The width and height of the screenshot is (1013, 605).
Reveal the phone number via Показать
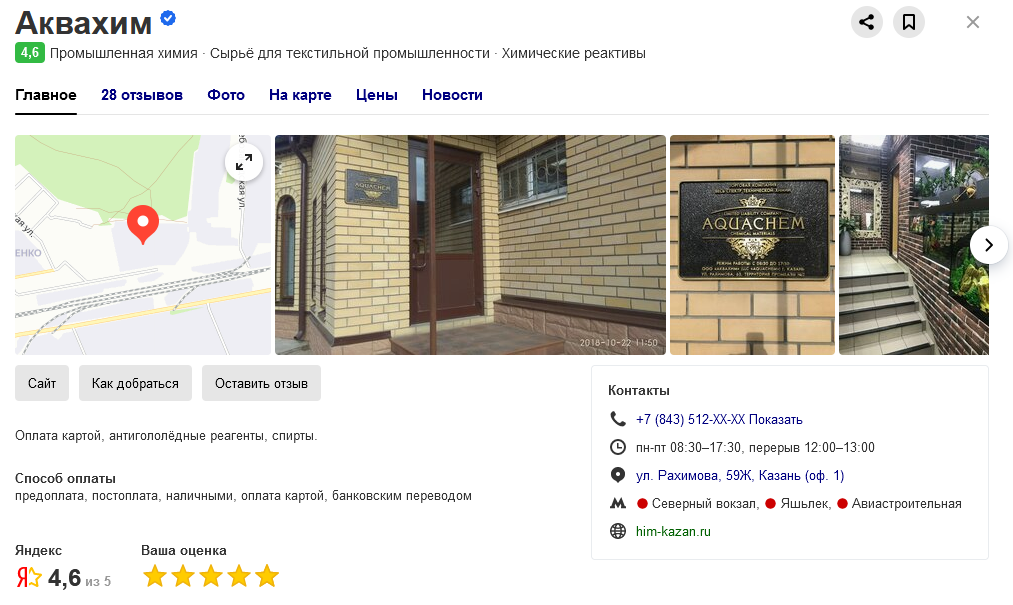pos(775,419)
